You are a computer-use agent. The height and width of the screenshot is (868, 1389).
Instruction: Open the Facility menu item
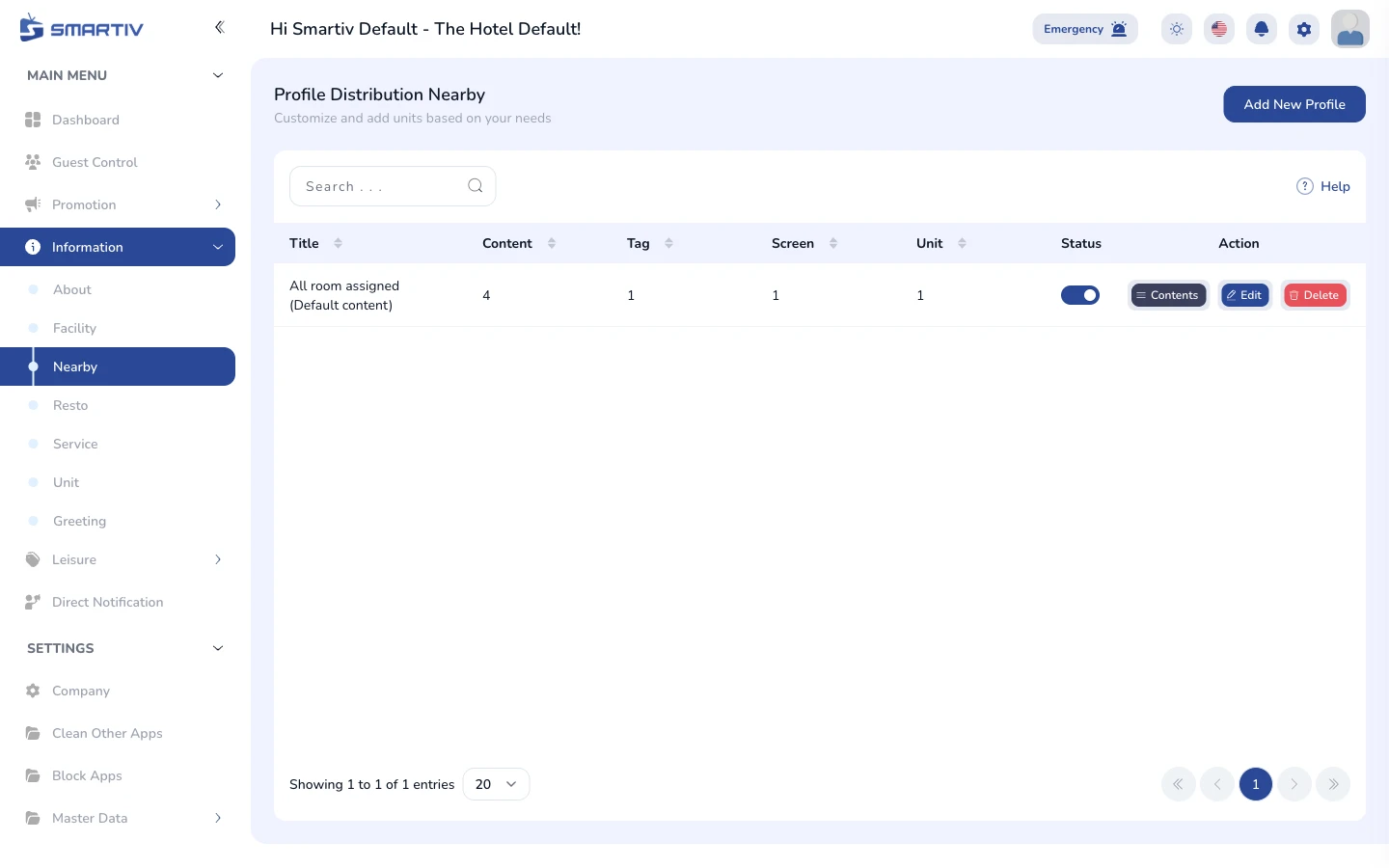pyautogui.click(x=118, y=328)
